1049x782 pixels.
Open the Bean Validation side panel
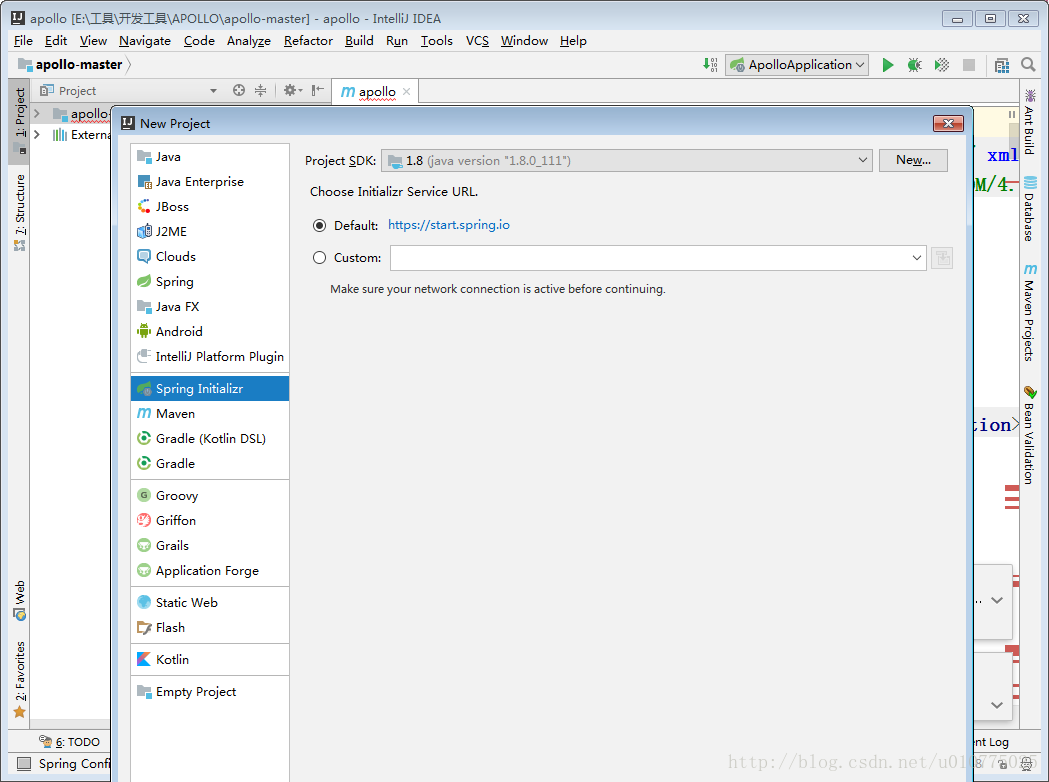[x=1030, y=435]
